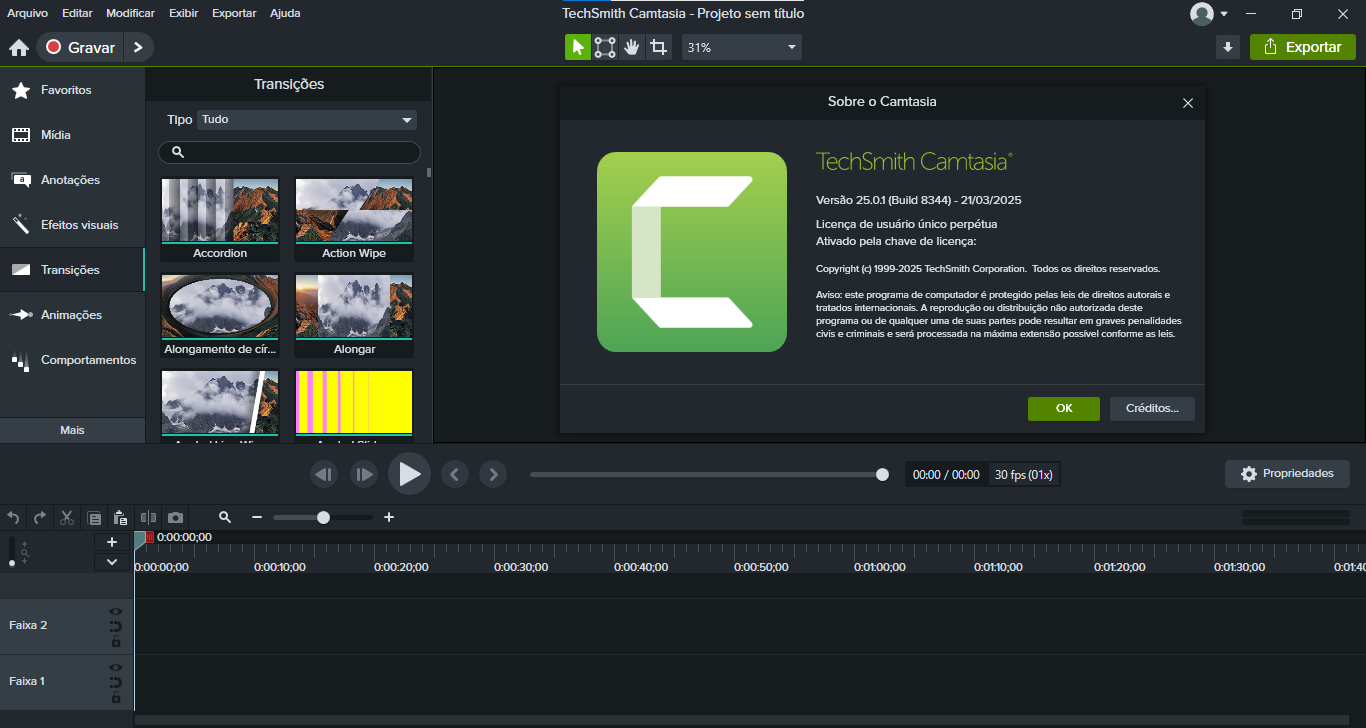
Task: Open the Tipo dropdown showing Tudo
Action: click(306, 120)
